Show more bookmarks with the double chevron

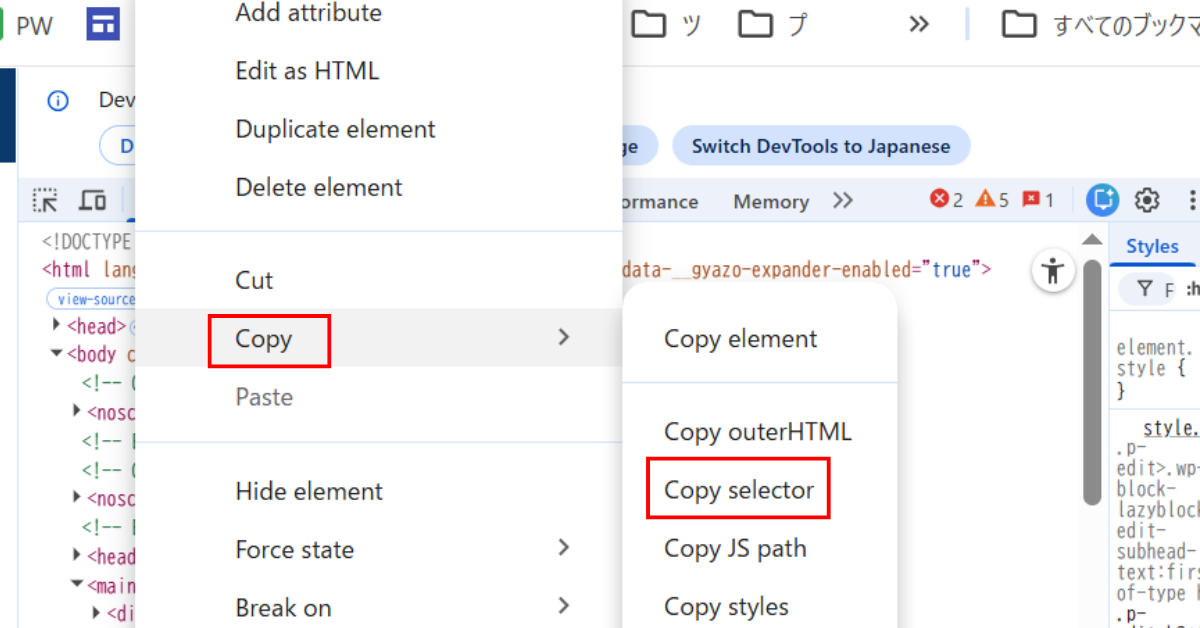(x=919, y=25)
